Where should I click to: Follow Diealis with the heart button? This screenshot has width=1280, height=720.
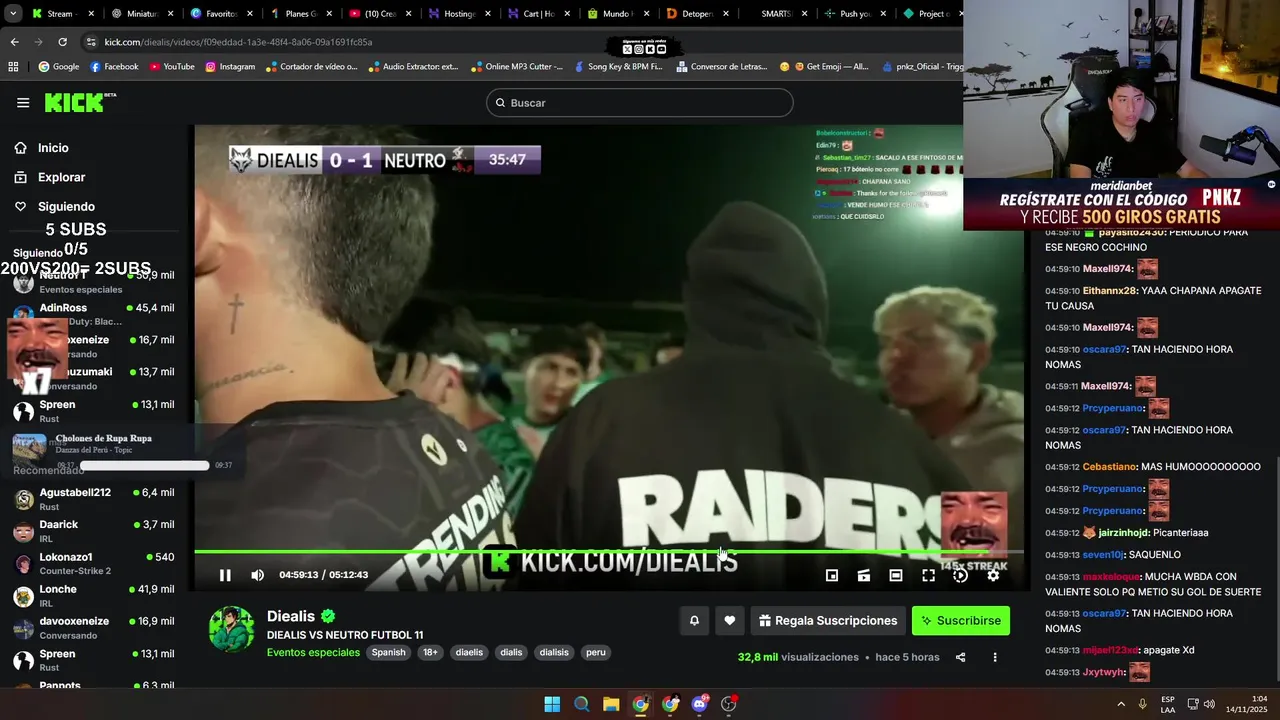[730, 621]
